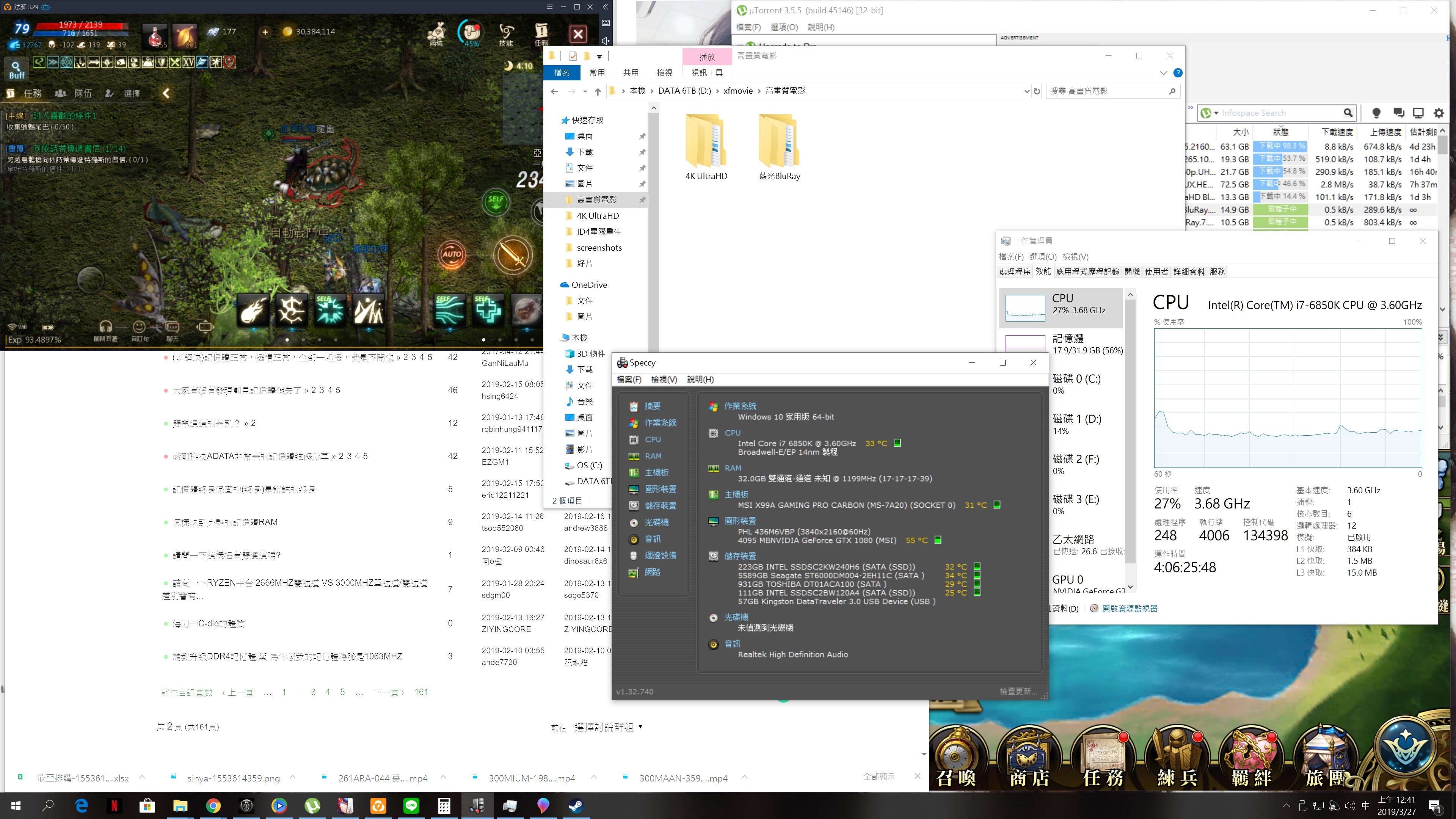Open LINE from the taskbar

pos(411,805)
